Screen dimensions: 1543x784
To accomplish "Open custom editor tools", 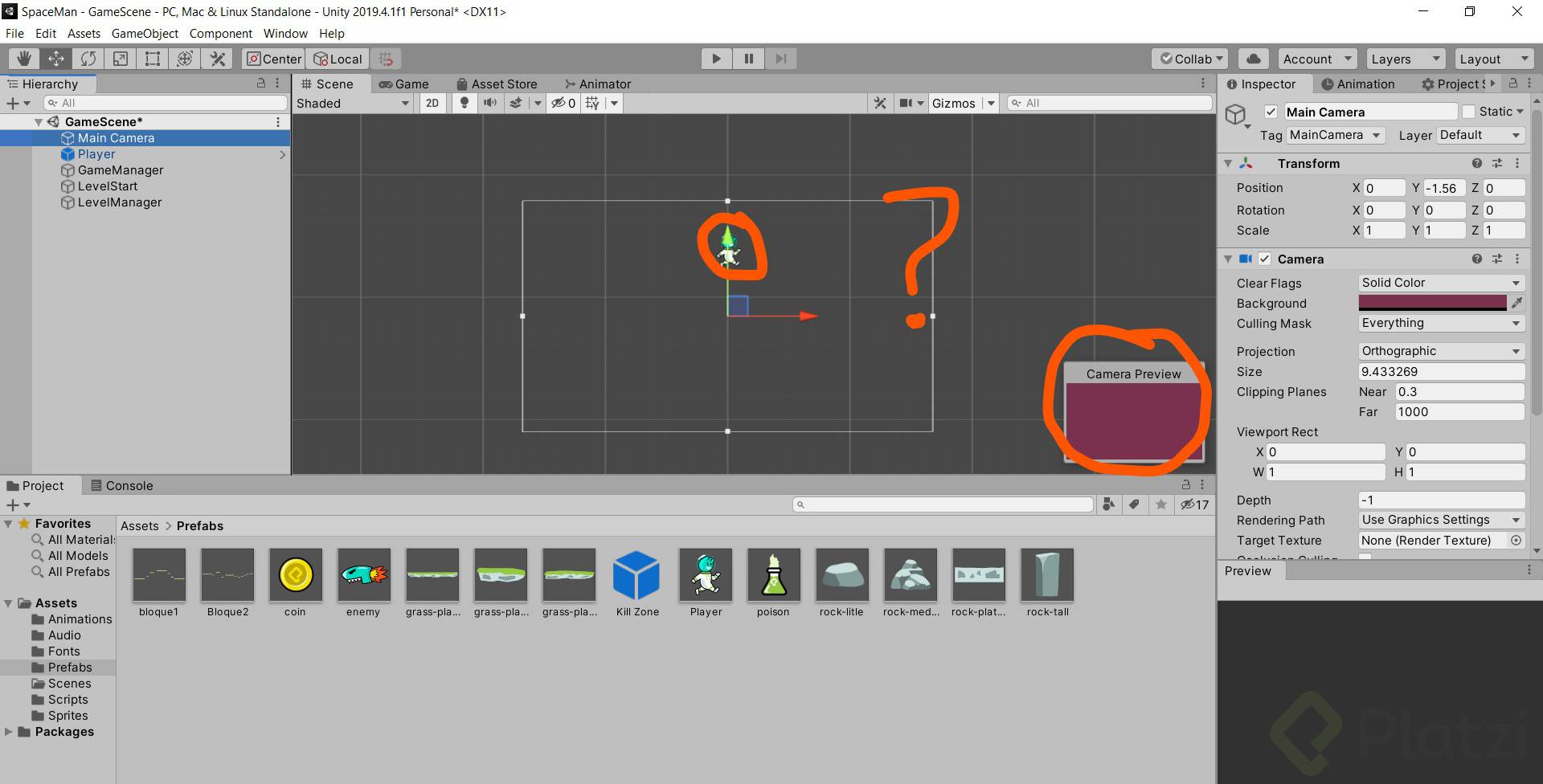I will 217,59.
